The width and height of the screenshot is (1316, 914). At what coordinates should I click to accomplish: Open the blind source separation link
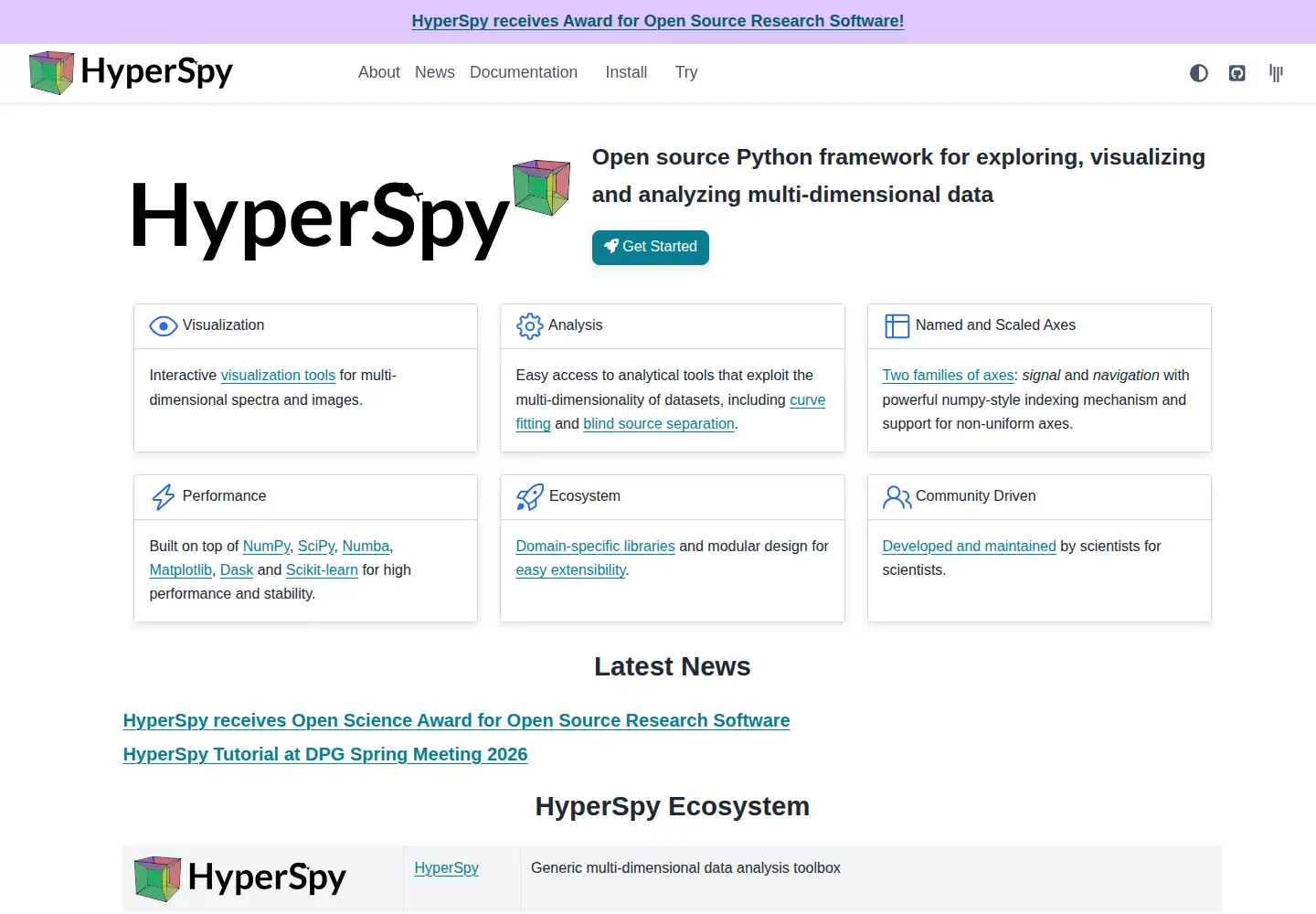[659, 424]
